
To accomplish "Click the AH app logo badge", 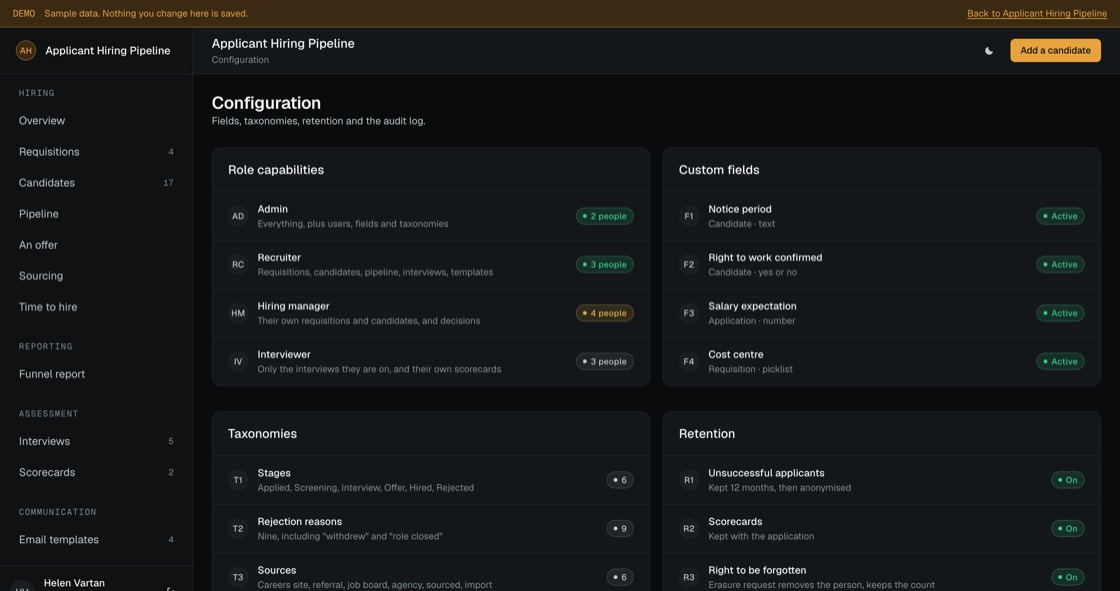I will pos(26,51).
